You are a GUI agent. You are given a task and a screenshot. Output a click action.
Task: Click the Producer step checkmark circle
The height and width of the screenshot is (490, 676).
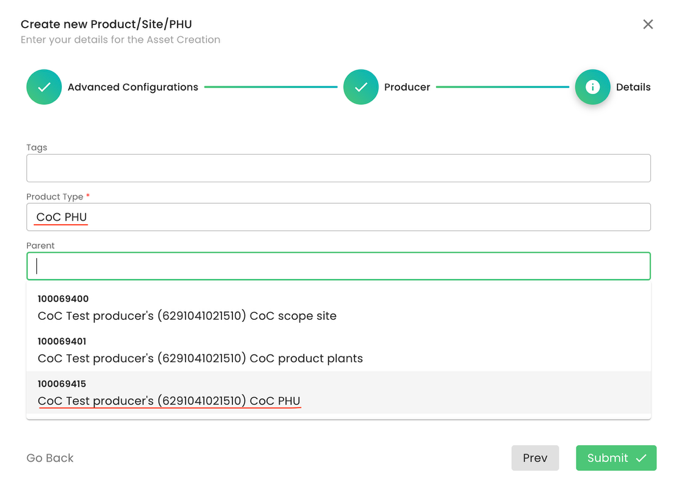[x=361, y=87]
